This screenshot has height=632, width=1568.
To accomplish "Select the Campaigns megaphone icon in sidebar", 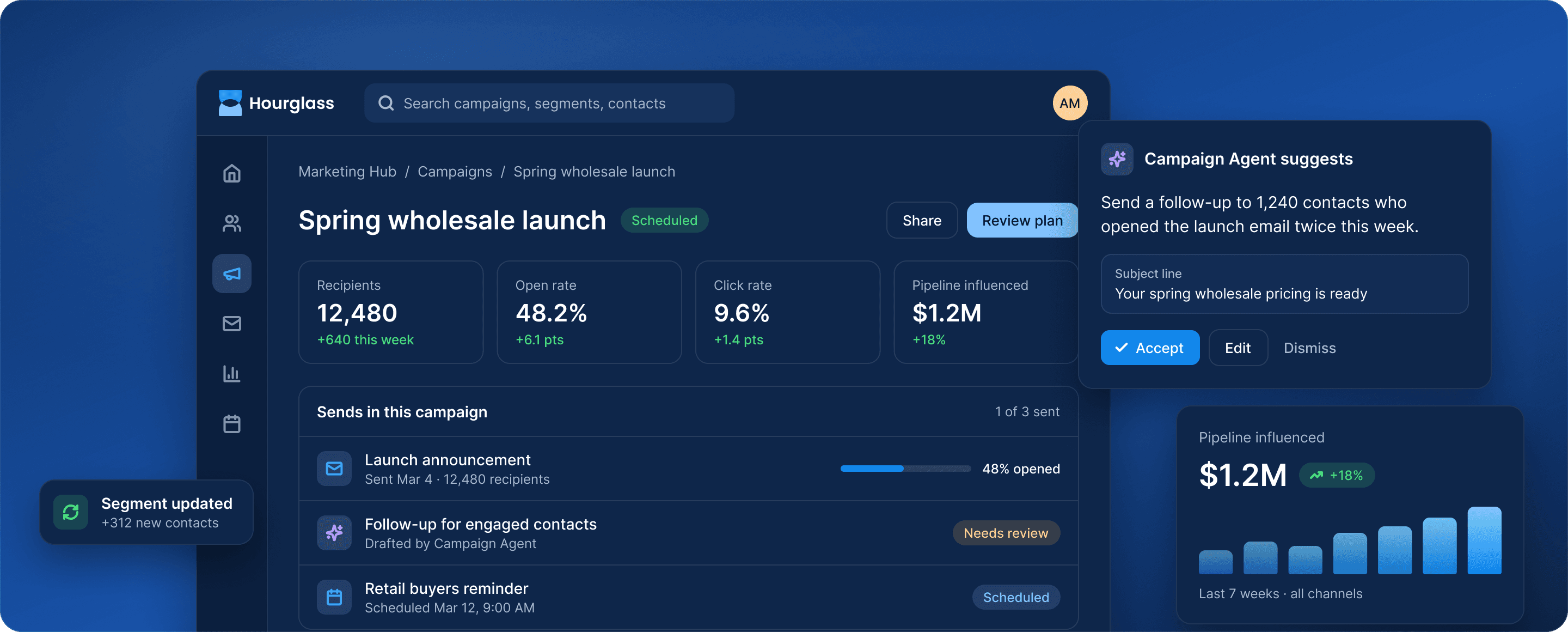I will [x=231, y=274].
